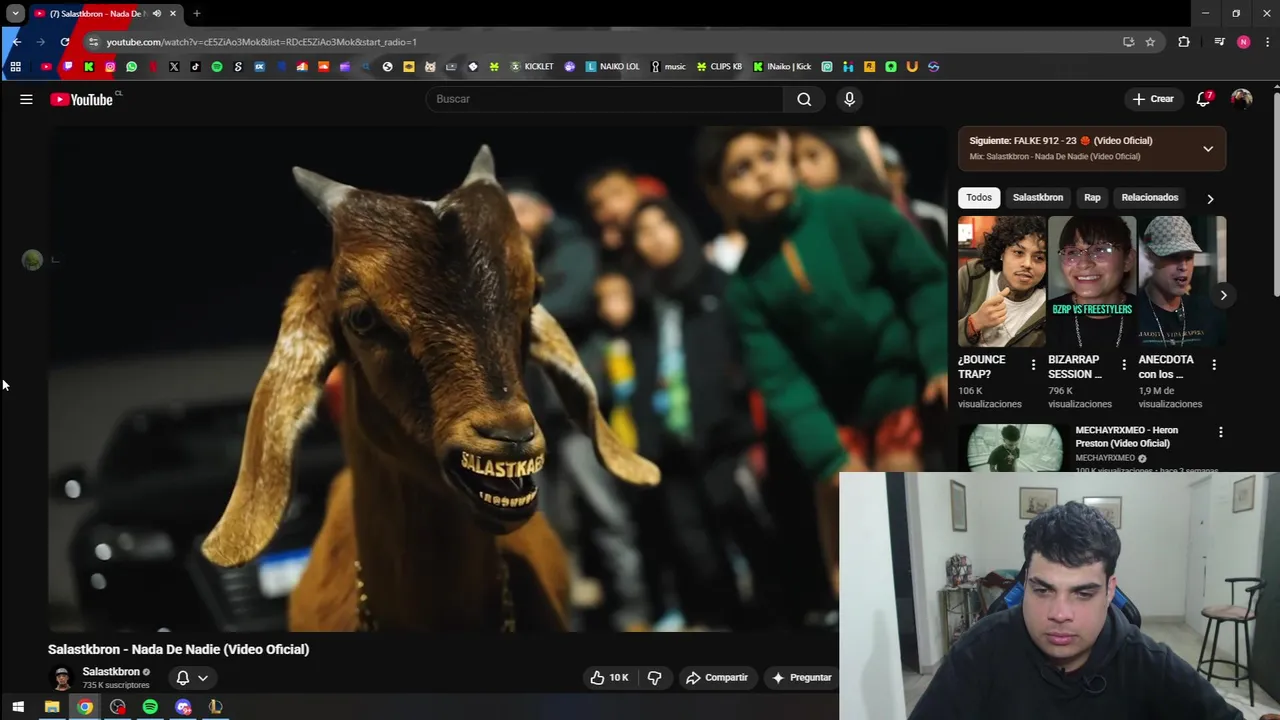The width and height of the screenshot is (1280, 720).
Task: Open options for BIZARRAP SESSION short
Action: (x=1124, y=365)
